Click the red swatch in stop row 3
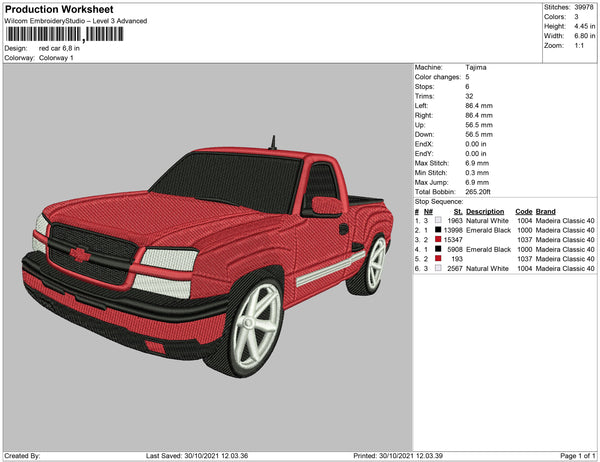 tap(438, 239)
